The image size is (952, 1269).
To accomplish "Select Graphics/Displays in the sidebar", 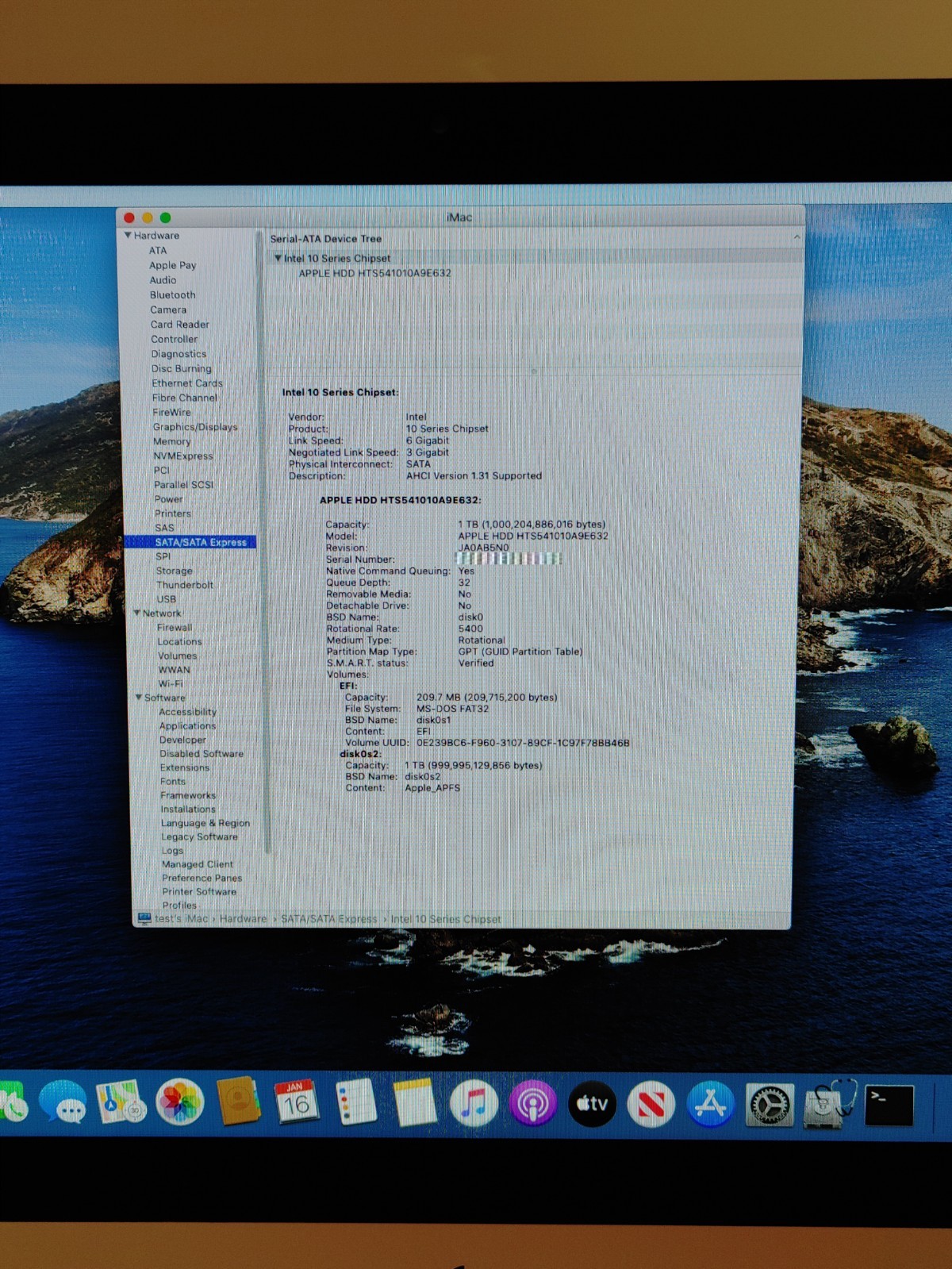I will [195, 427].
